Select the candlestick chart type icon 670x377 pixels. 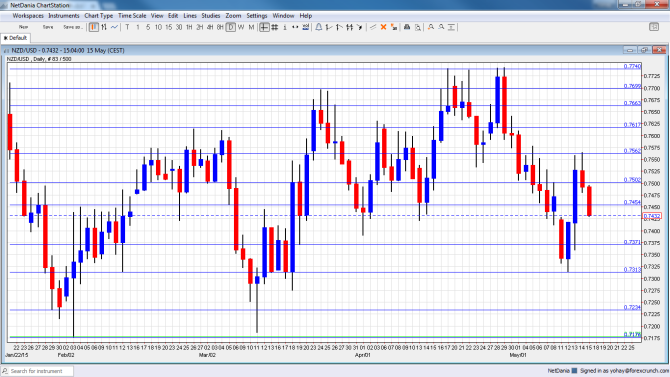coord(94,27)
